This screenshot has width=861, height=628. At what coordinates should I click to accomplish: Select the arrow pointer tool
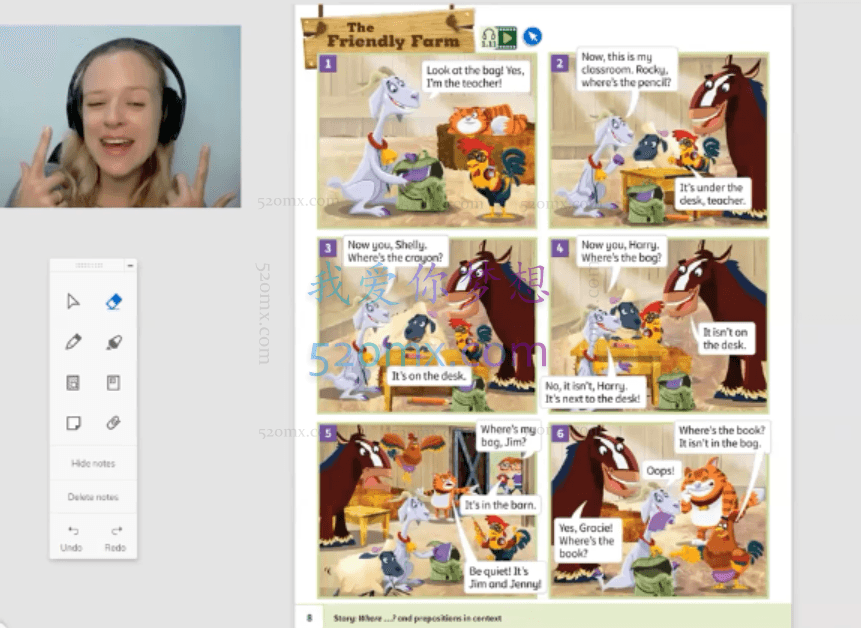coord(73,301)
